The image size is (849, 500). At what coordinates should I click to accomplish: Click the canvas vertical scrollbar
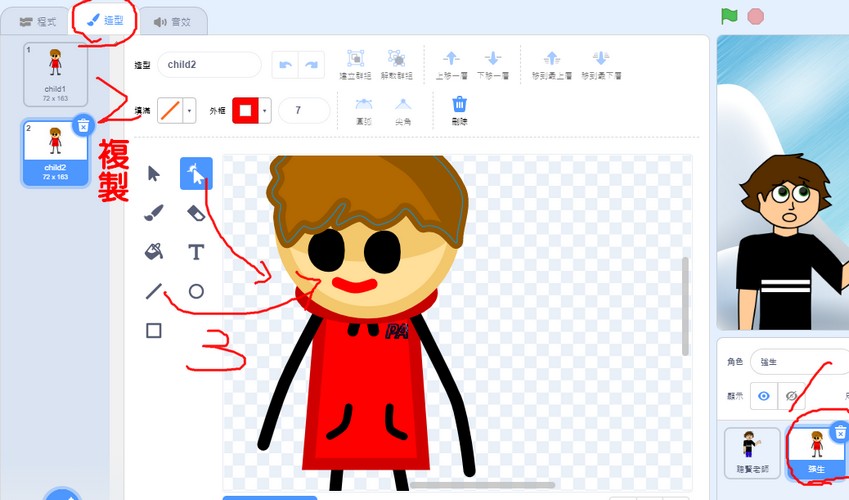(685, 306)
